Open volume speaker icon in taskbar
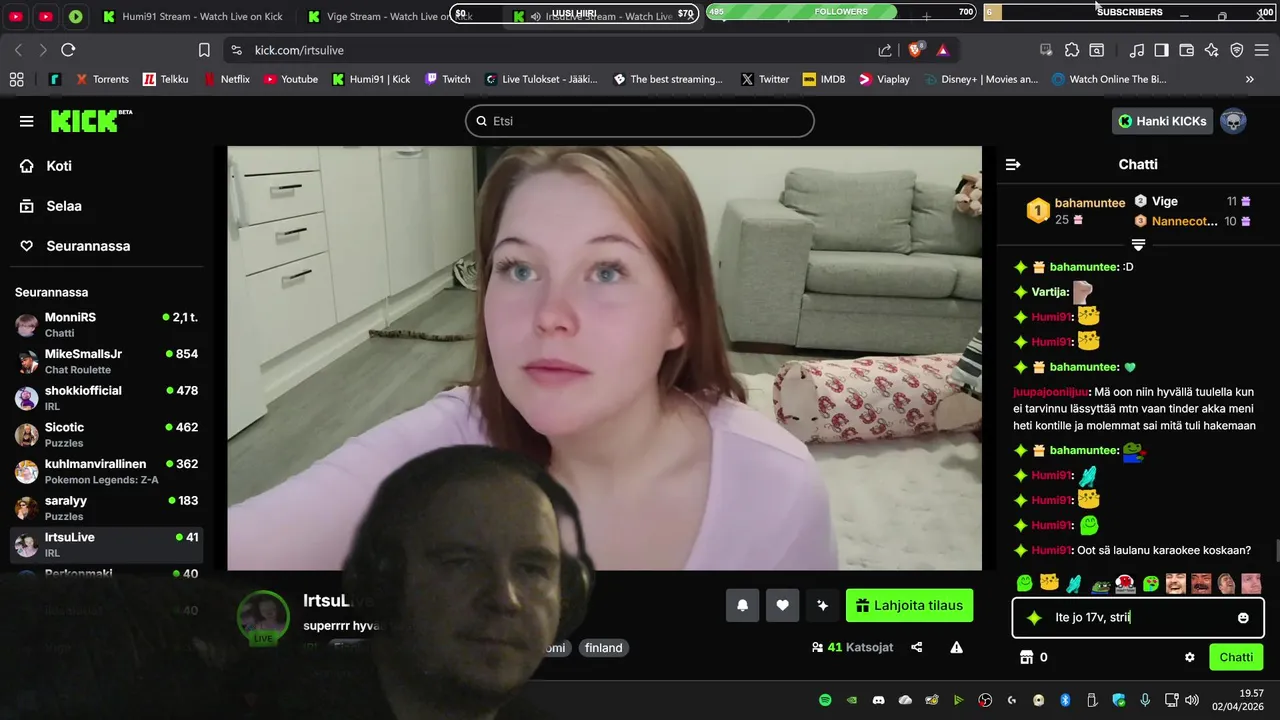The width and height of the screenshot is (1280, 720). pyautogui.click(x=1191, y=700)
